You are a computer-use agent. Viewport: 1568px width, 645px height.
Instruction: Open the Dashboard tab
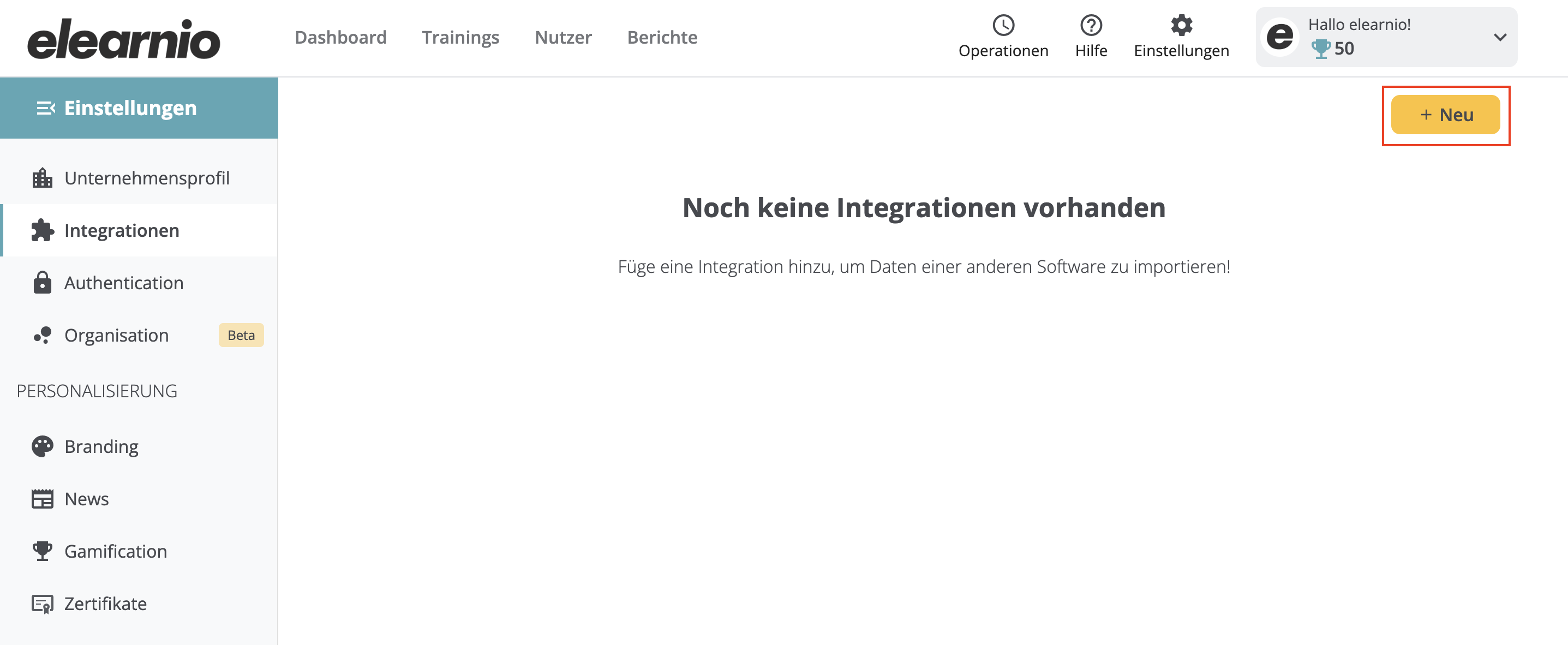coord(340,37)
